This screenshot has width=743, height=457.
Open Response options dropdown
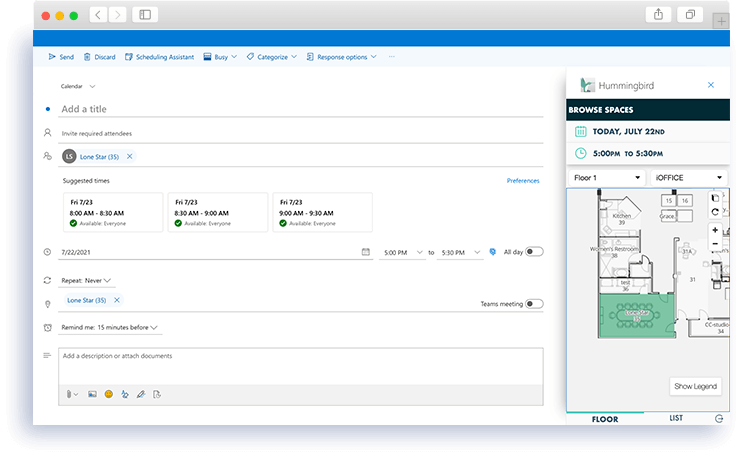click(341, 57)
